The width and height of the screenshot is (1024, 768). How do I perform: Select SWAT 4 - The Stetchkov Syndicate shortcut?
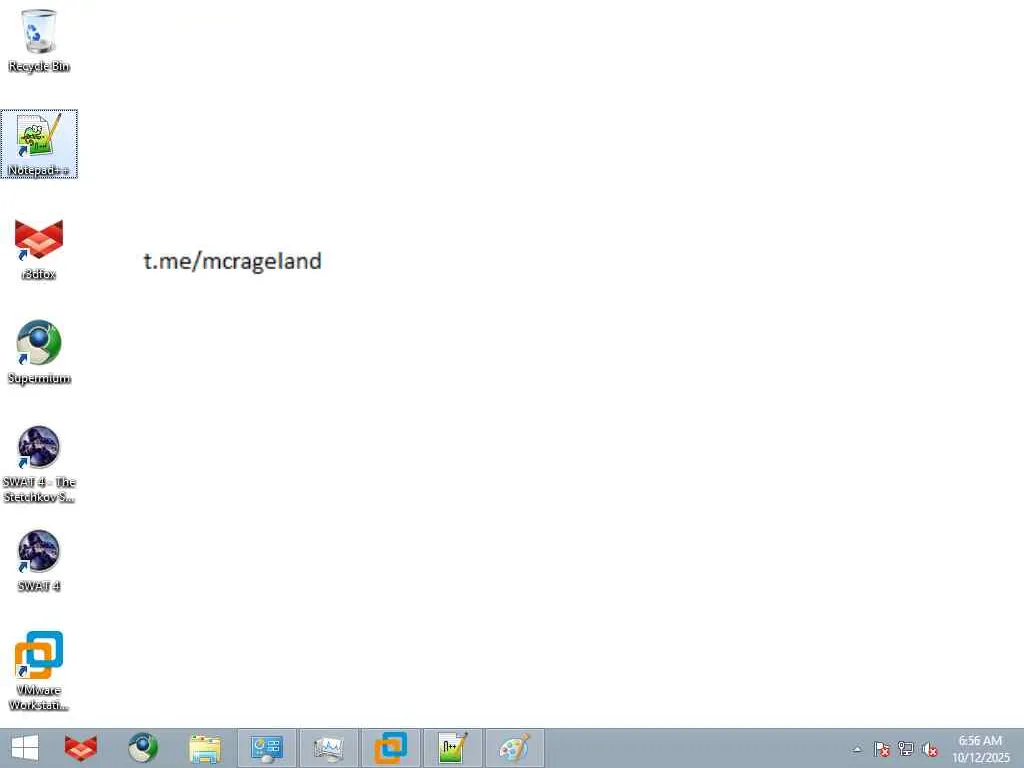tap(39, 464)
